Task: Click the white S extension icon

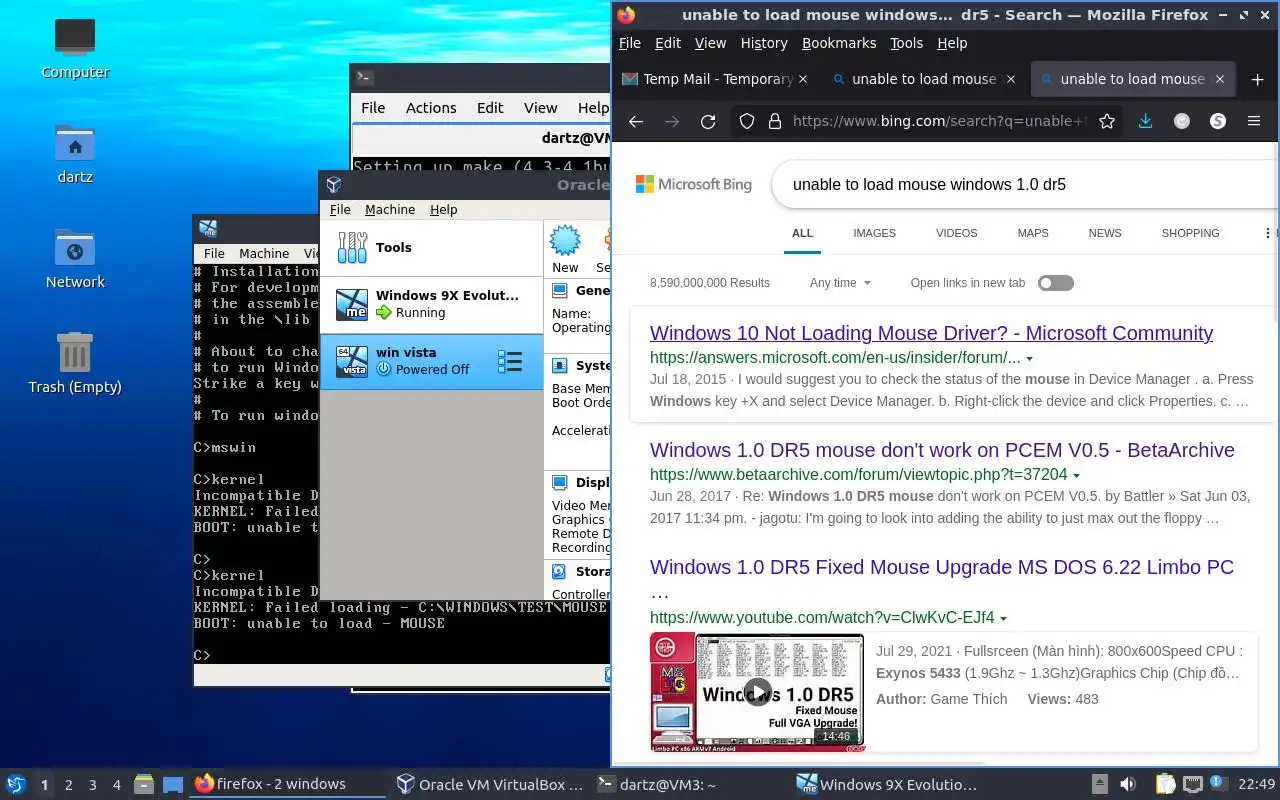Action: coord(1218,121)
